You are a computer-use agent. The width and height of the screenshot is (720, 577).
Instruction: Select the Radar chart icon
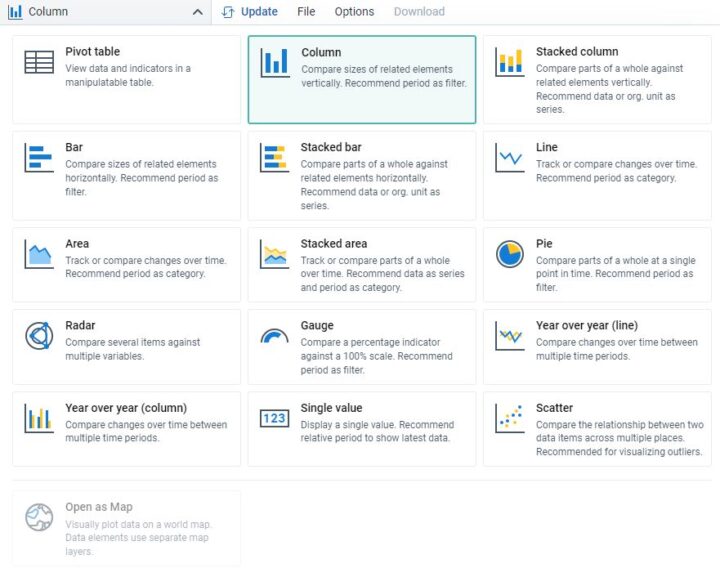point(39,336)
